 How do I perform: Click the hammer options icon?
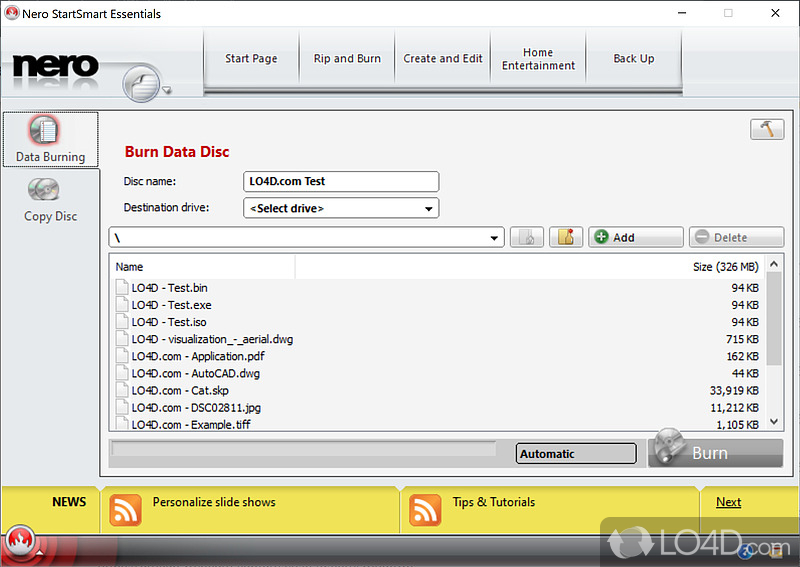click(x=767, y=129)
